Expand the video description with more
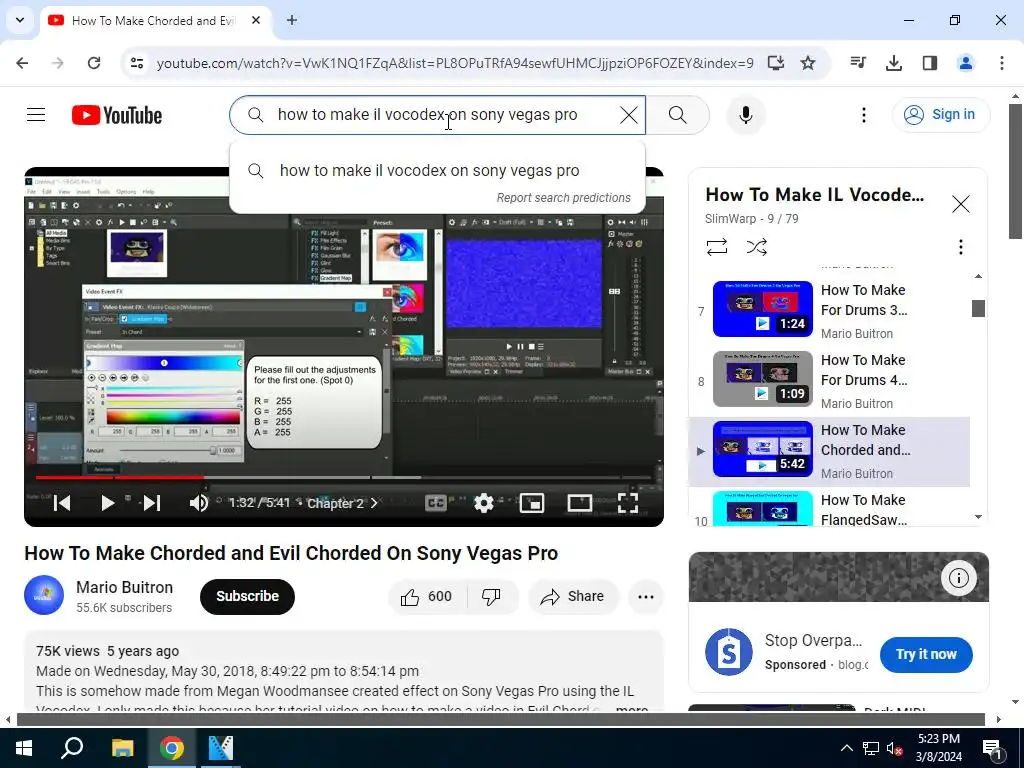 (x=632, y=709)
